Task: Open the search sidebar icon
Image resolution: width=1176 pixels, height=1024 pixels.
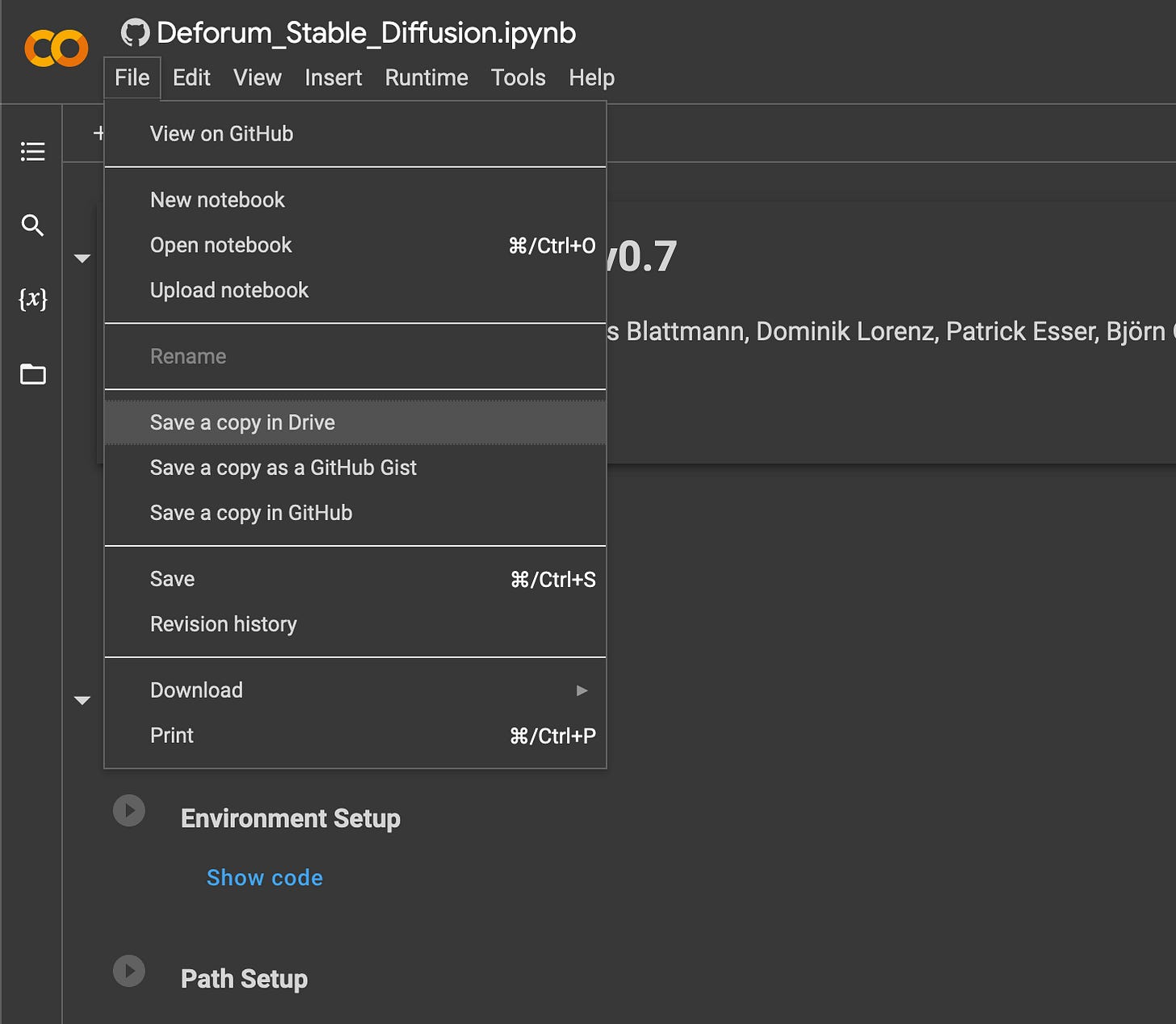Action: click(x=32, y=225)
